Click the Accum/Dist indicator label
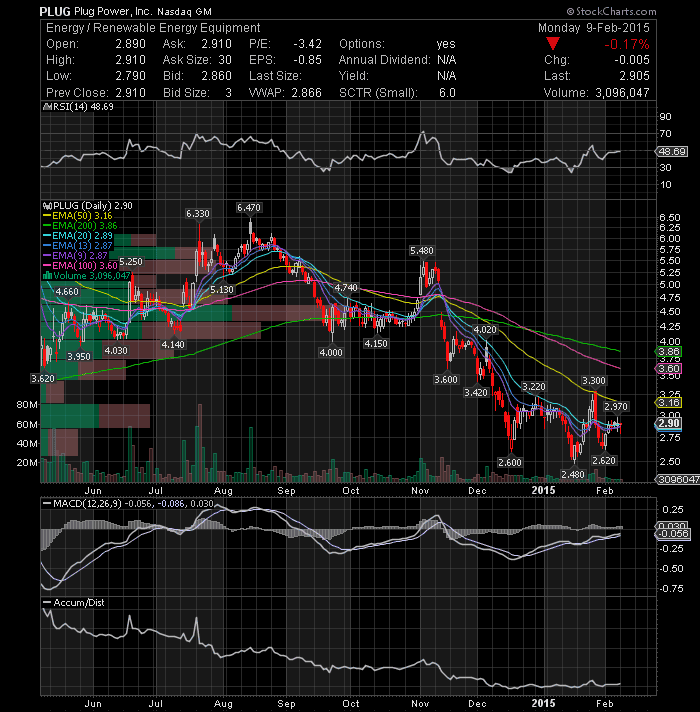The image size is (700, 712). point(74,603)
